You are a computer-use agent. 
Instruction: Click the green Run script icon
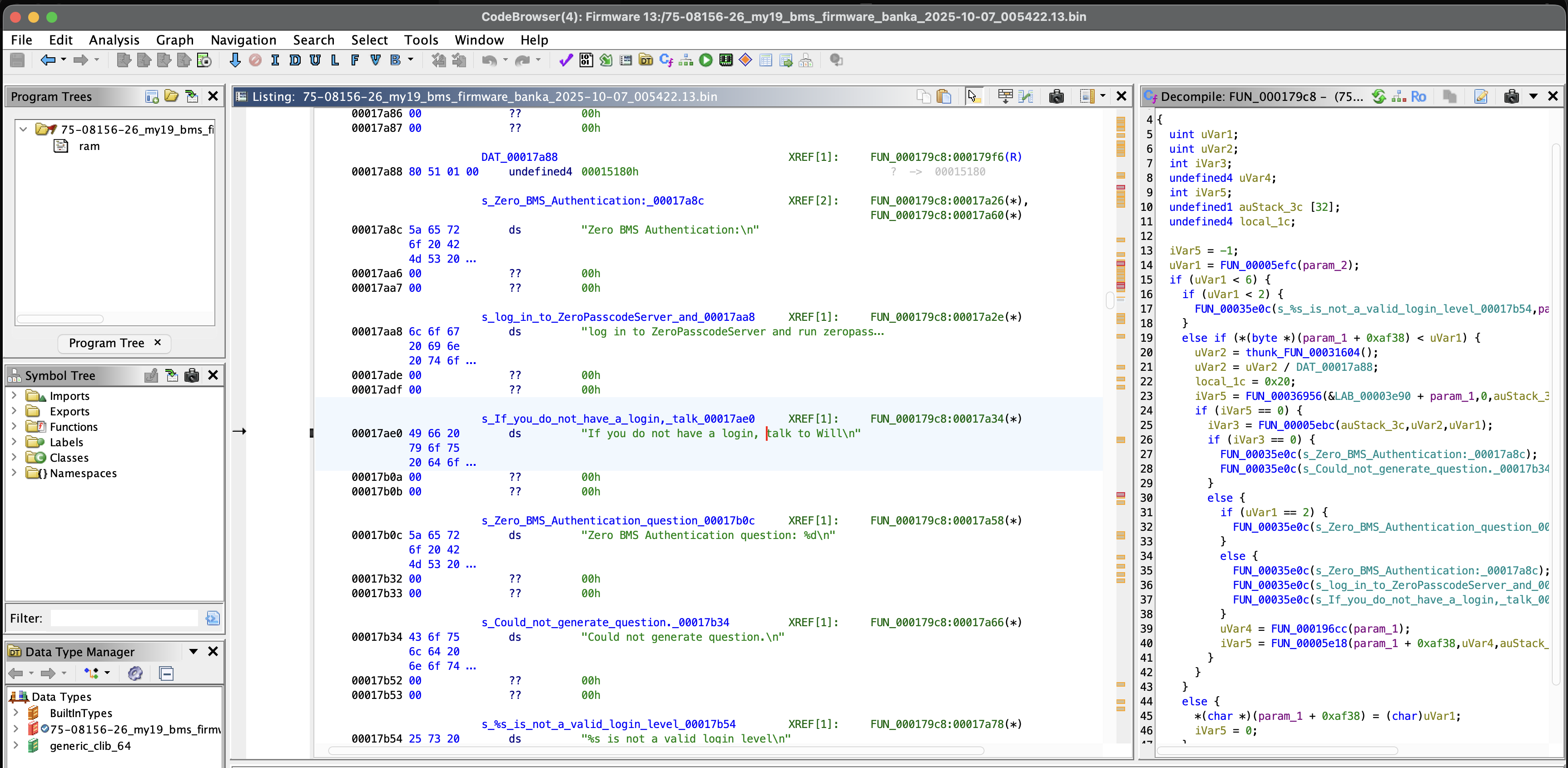point(705,60)
